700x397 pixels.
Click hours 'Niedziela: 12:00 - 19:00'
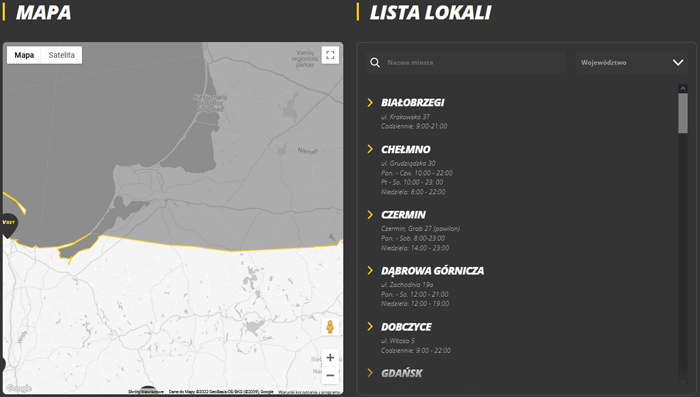click(x=415, y=304)
